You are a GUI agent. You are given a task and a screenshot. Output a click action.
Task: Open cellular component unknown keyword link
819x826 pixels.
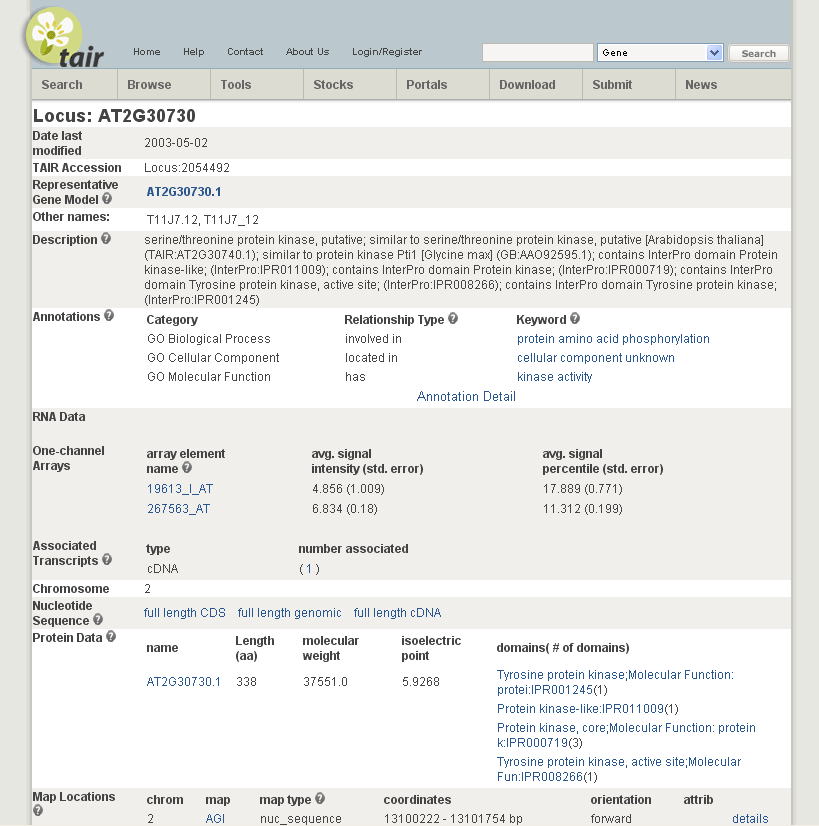click(x=596, y=358)
